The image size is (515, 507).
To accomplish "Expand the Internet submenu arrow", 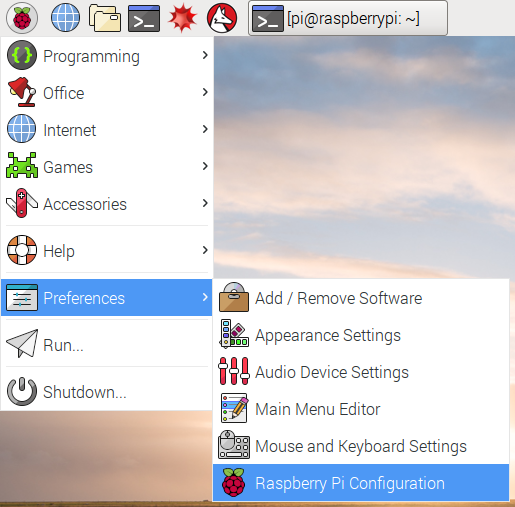I will click(205, 129).
